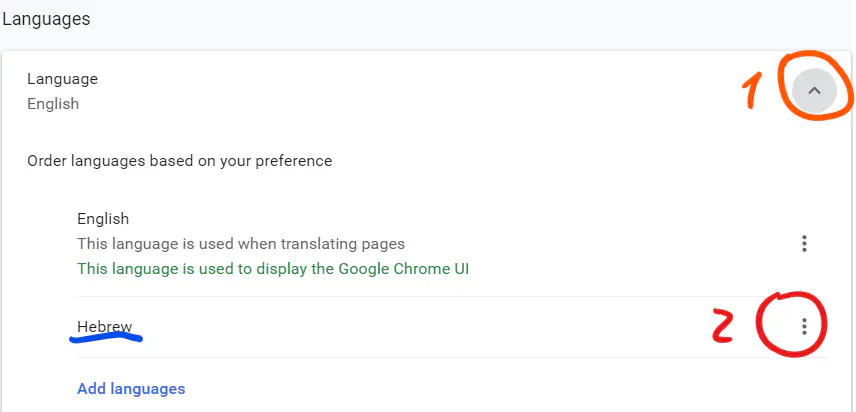
Task: Click the current language value English under Language
Action: point(53,103)
